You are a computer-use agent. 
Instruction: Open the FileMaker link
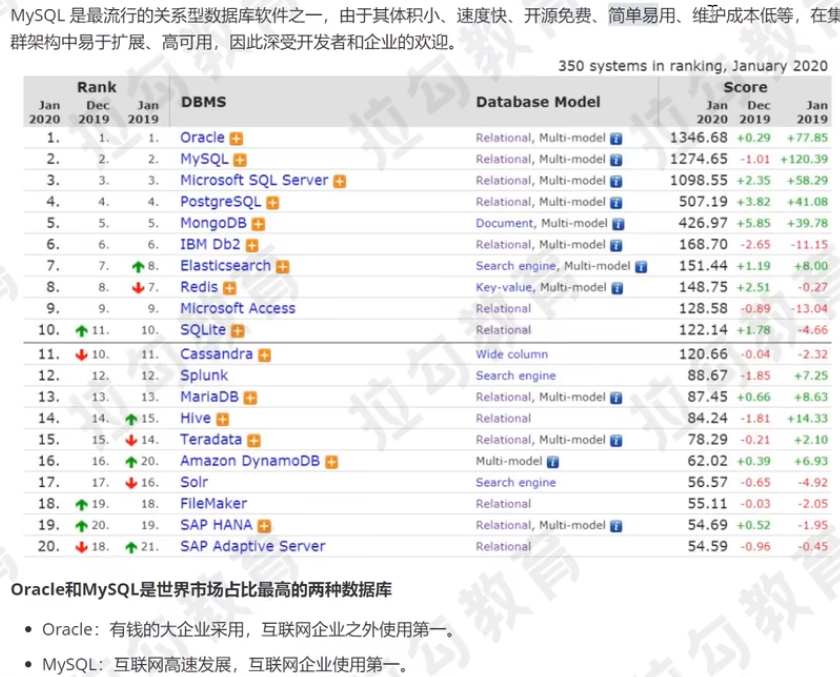click(x=213, y=503)
